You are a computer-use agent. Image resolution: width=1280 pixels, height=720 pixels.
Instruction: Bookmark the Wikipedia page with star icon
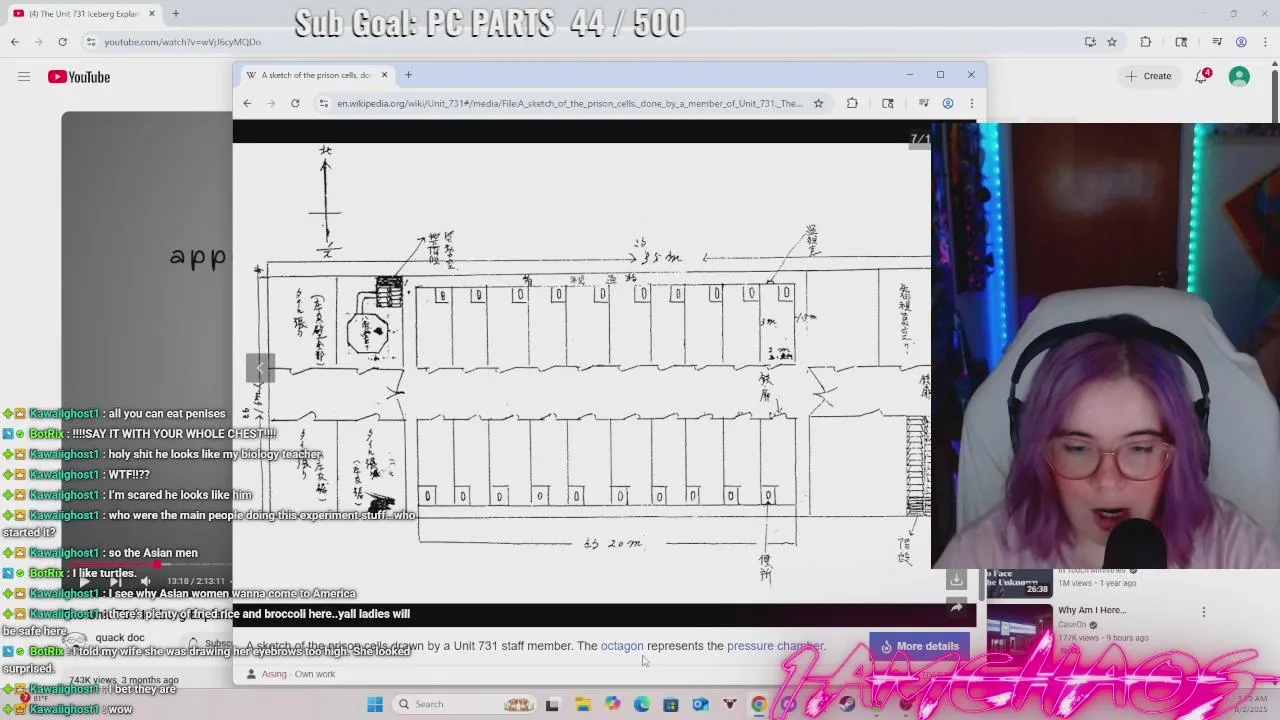(x=818, y=103)
